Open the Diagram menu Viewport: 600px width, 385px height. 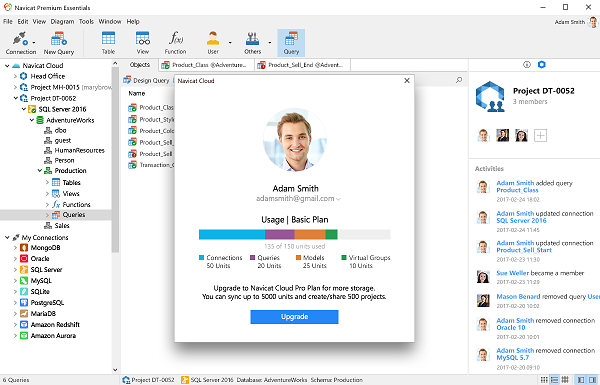(62, 21)
